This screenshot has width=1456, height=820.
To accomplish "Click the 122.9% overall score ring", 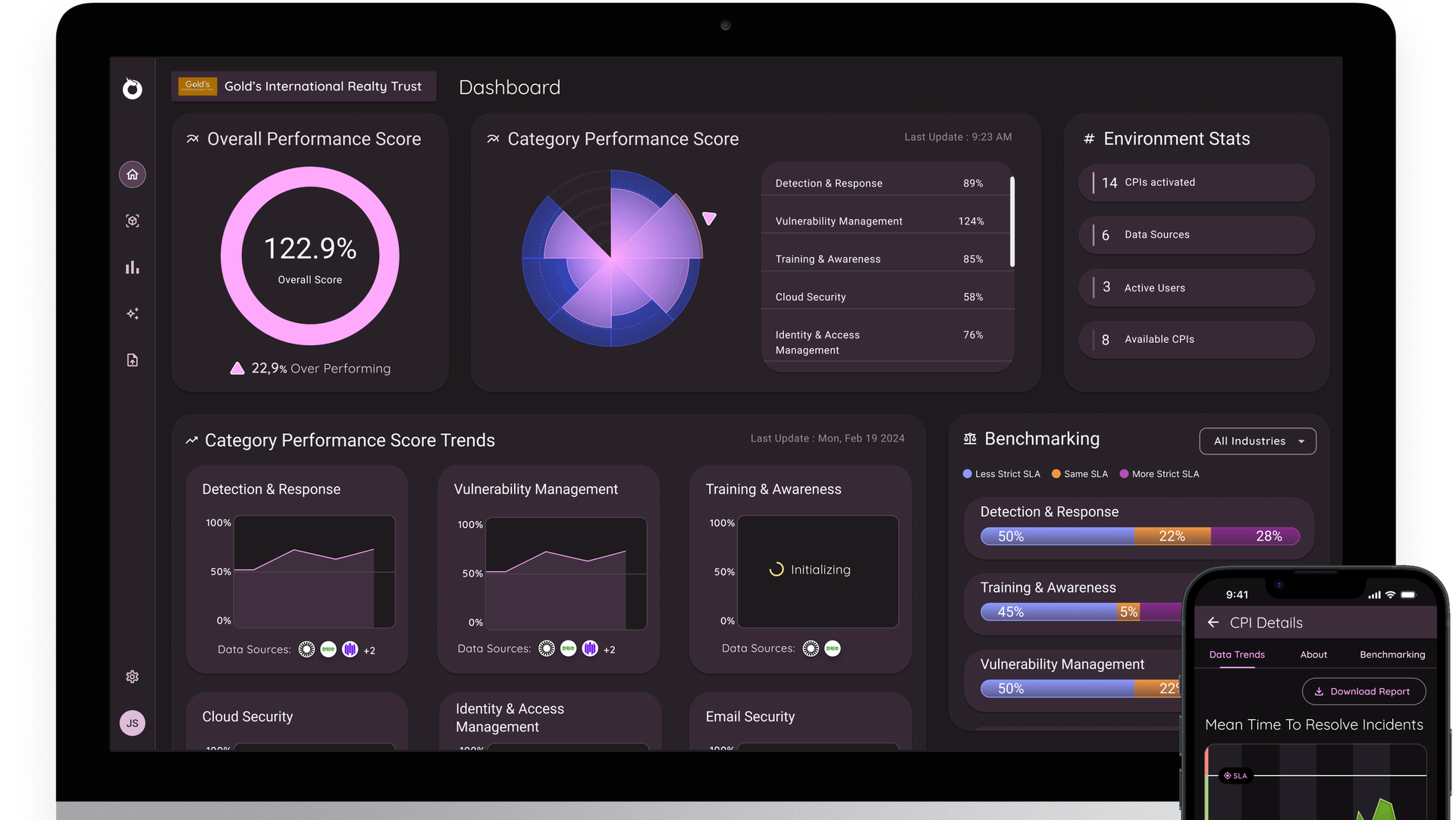I will pyautogui.click(x=310, y=256).
